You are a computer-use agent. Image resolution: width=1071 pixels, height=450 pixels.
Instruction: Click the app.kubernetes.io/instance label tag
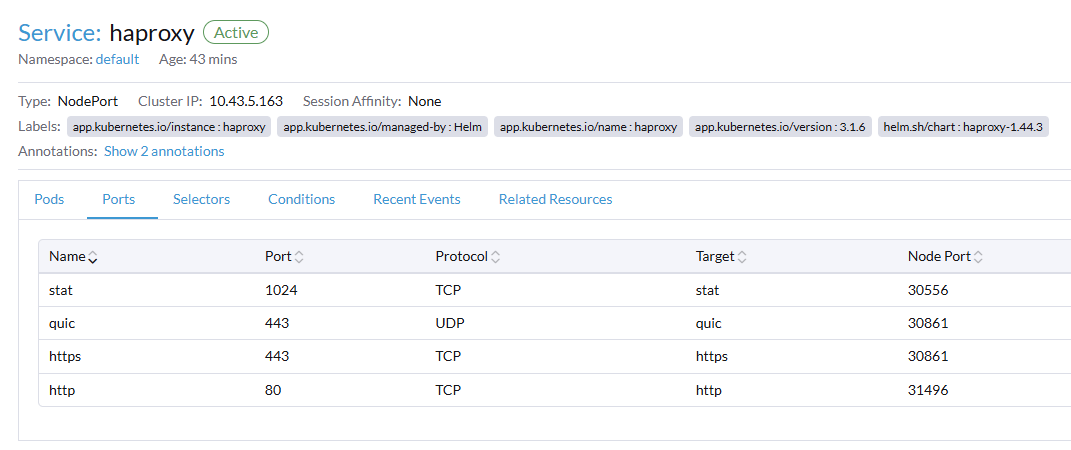(x=169, y=127)
